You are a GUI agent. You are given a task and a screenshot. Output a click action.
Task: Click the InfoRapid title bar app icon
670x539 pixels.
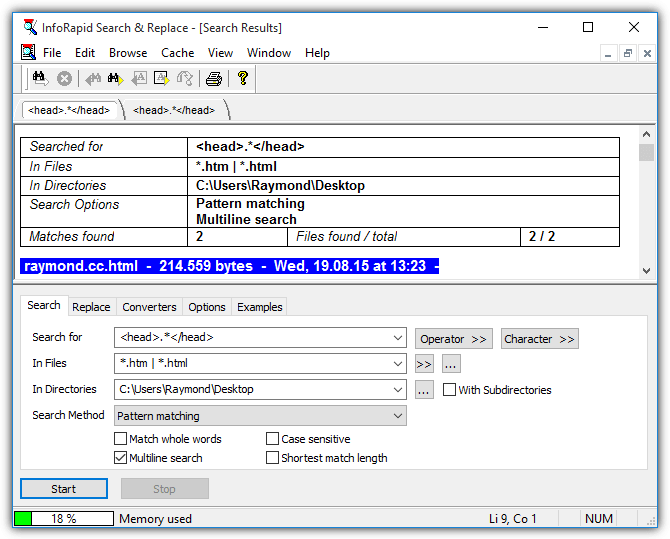[30, 27]
